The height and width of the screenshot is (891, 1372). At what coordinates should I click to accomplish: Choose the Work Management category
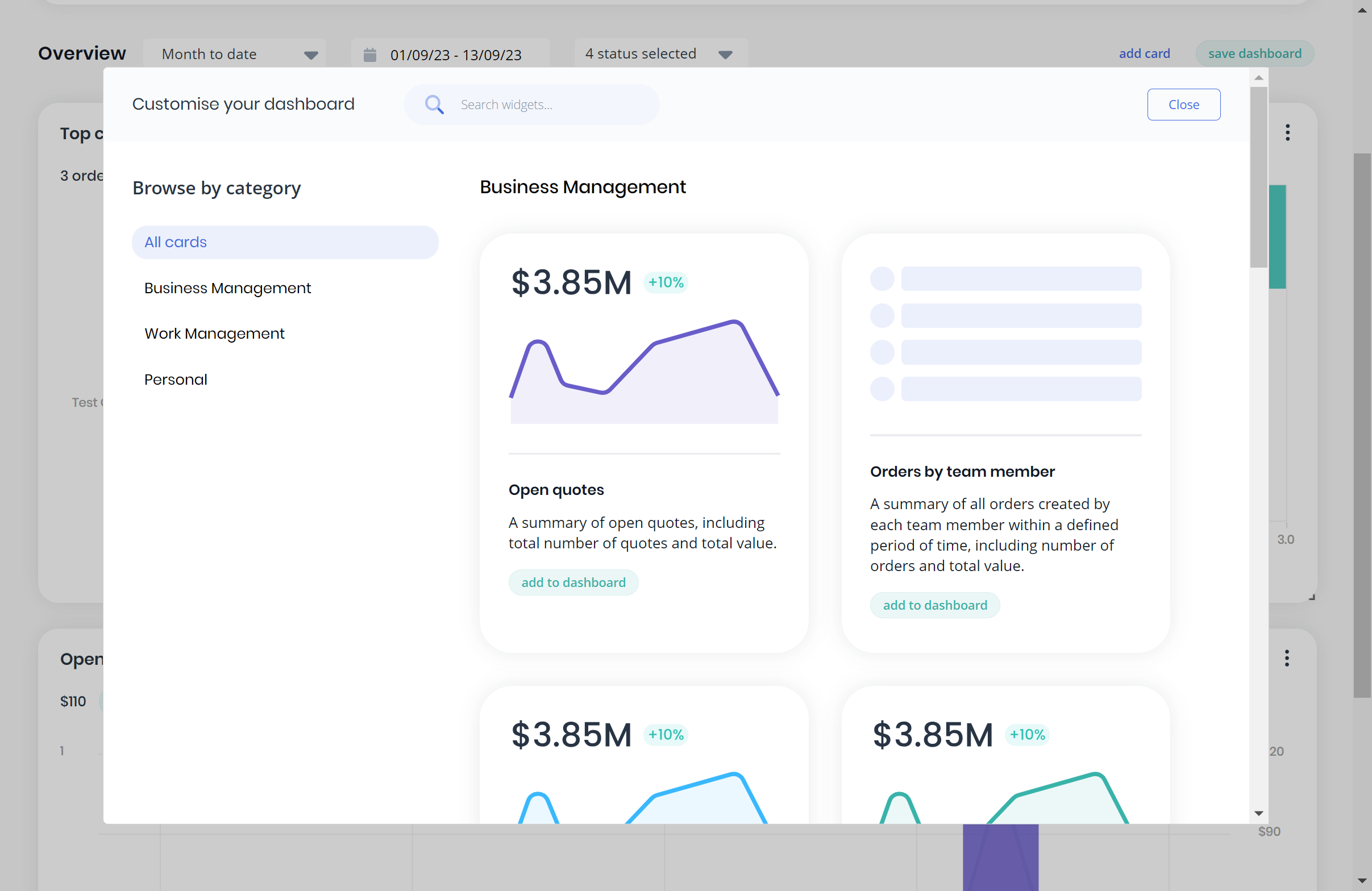pyautogui.click(x=214, y=334)
